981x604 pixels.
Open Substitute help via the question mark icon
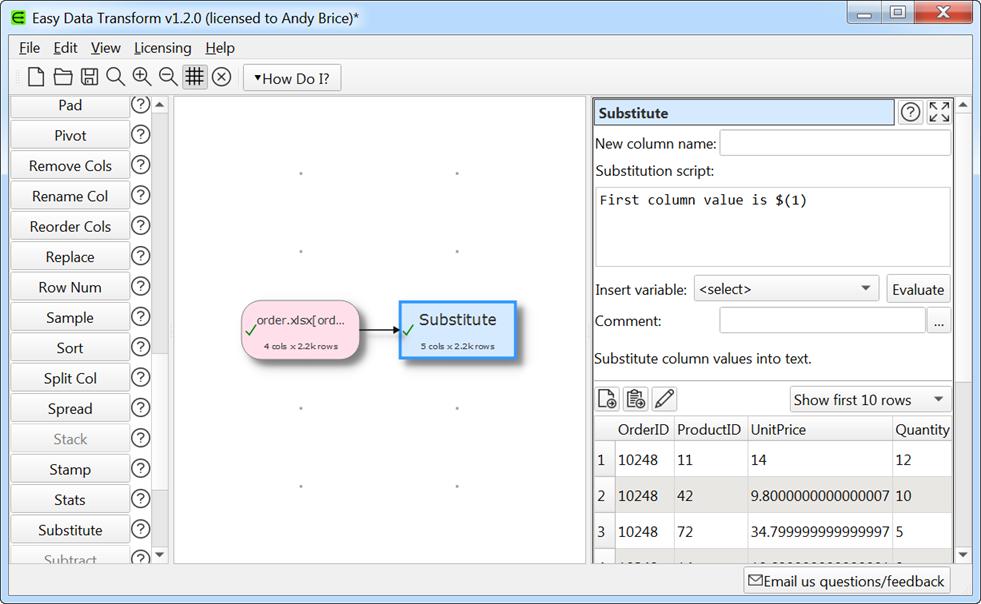tap(909, 112)
